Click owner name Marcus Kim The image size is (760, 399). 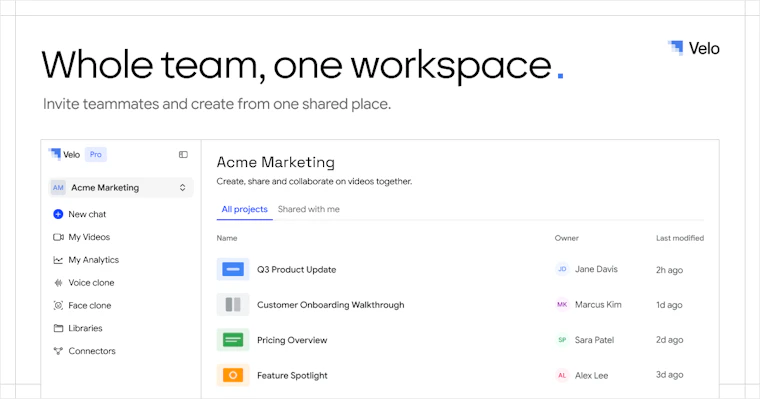[x=598, y=304]
